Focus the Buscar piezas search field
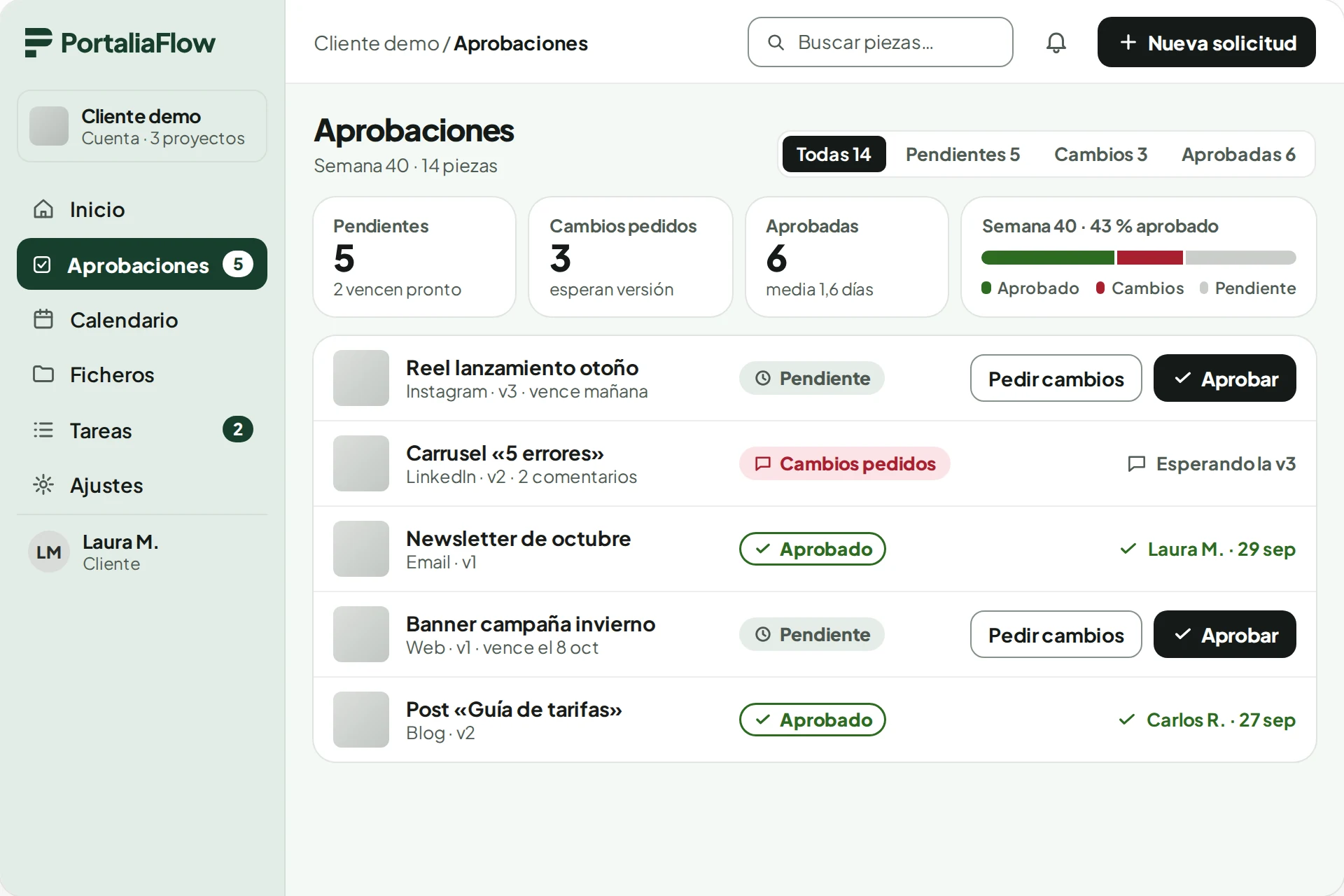This screenshot has height=896, width=1344. coord(880,42)
